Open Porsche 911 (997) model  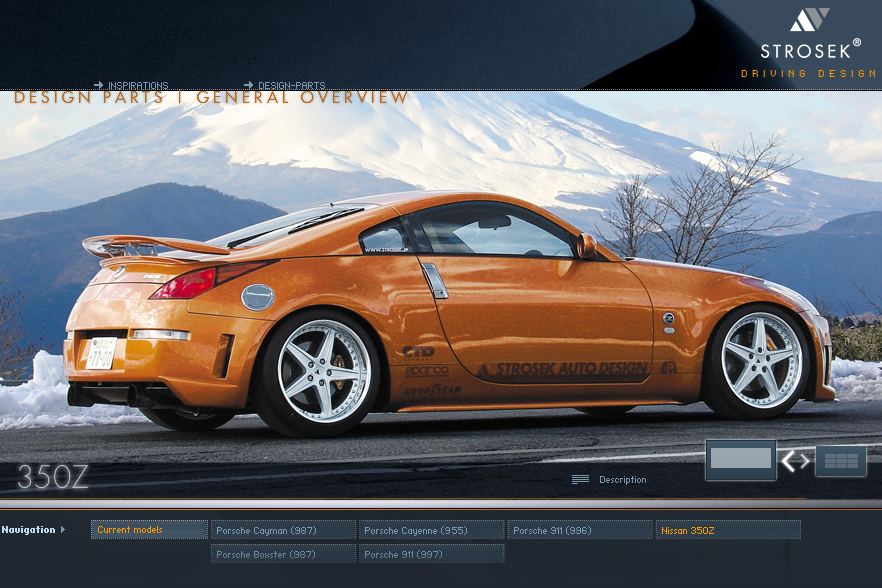click(x=431, y=554)
